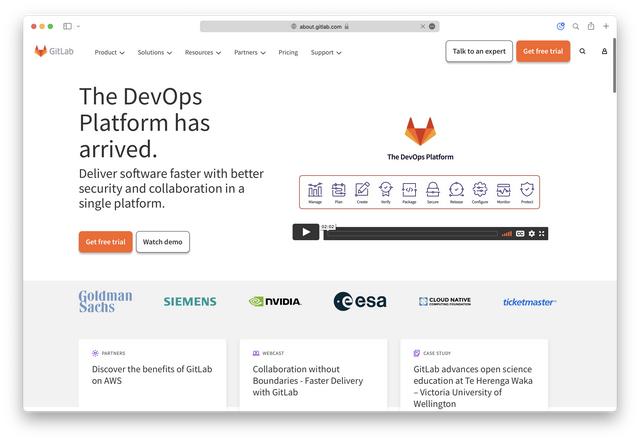Open the Protect stage icon
Viewport: 640px width, 442px height.
[527, 193]
